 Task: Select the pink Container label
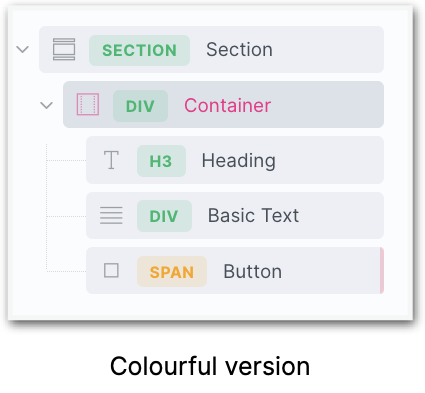228,105
